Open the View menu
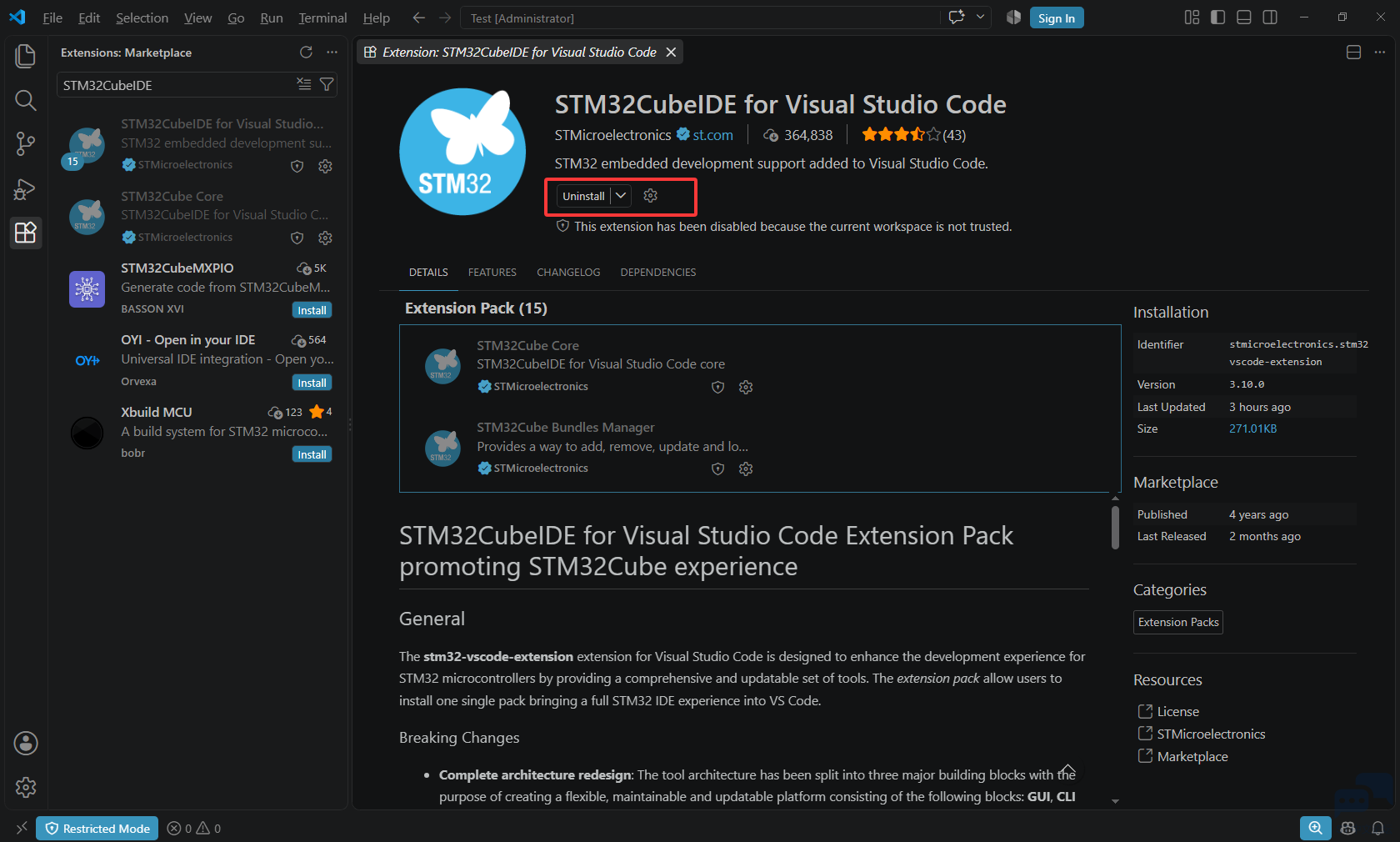Screen dimensions: 1400x842 [197, 18]
